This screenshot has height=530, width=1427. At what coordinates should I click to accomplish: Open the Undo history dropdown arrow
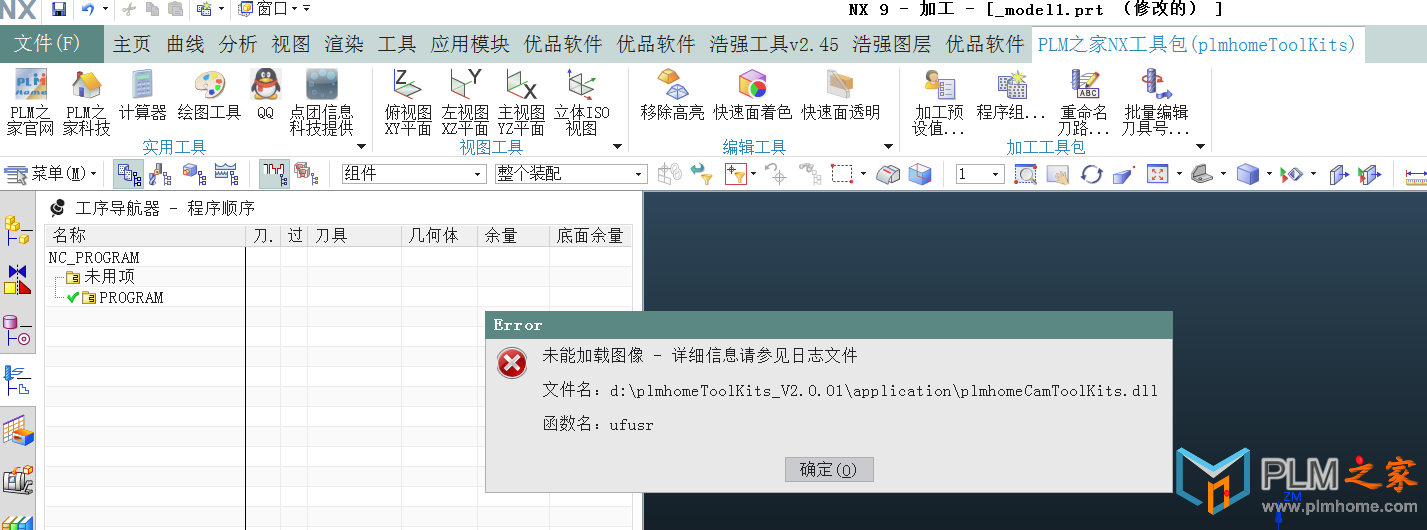coord(104,9)
